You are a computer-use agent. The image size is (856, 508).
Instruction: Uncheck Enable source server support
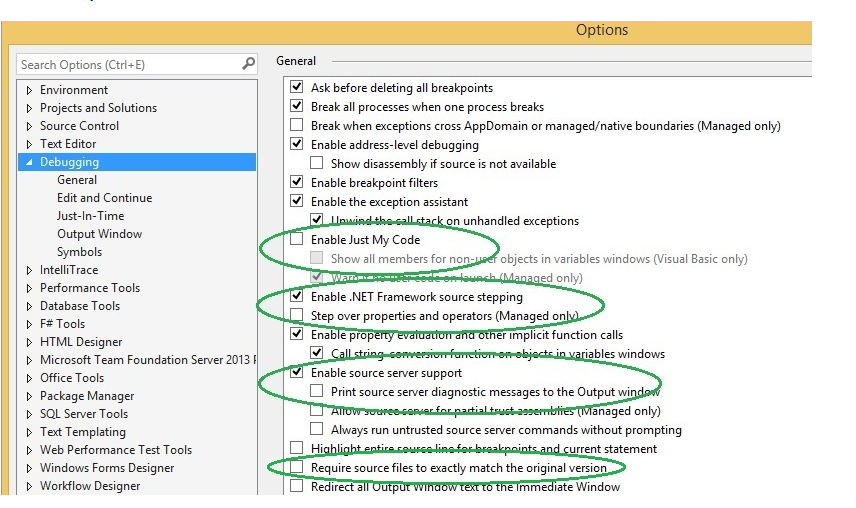click(296, 372)
